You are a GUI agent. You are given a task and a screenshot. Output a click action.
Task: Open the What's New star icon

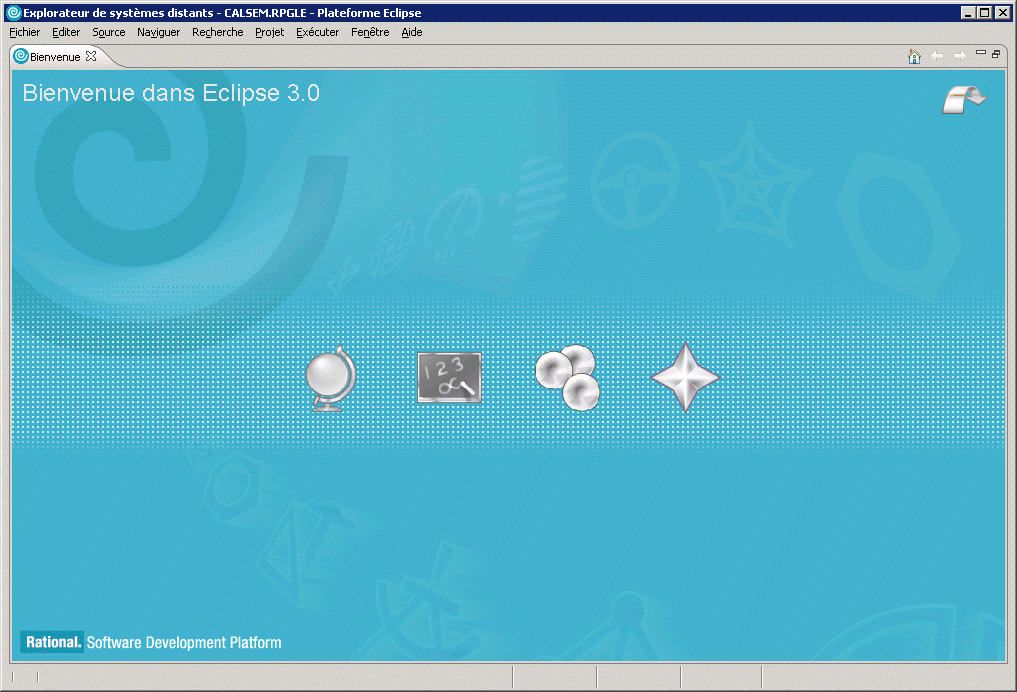coord(685,377)
